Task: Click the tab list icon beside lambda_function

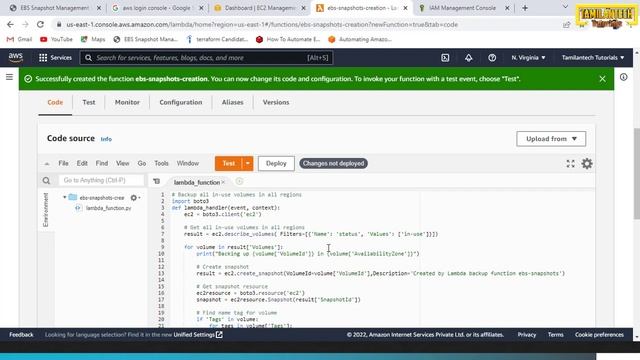Action: point(157,182)
